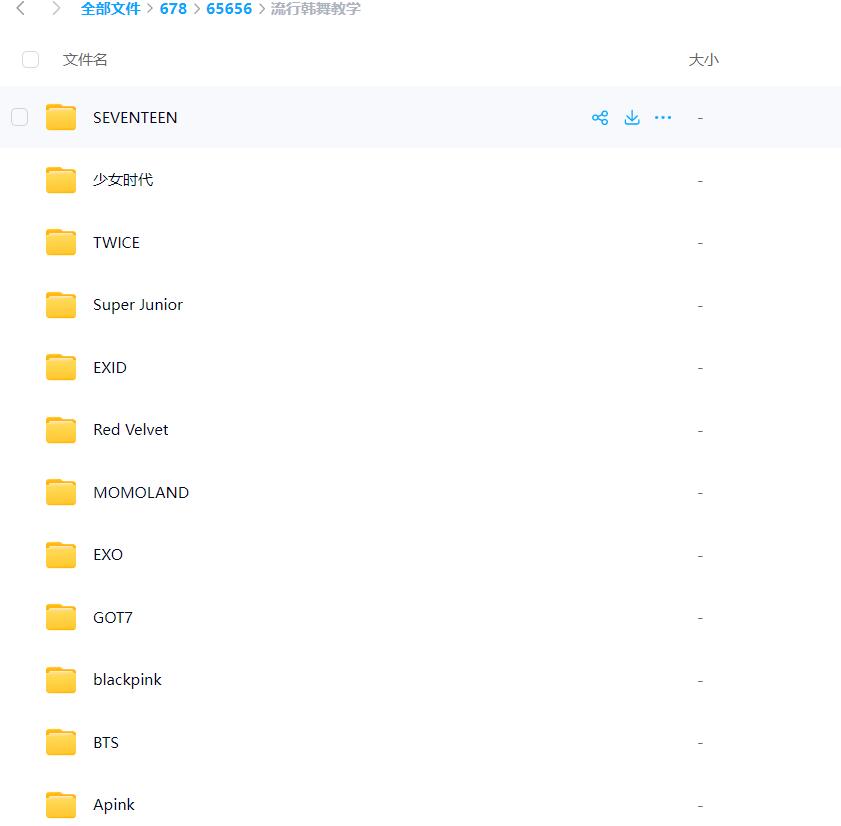Screen dimensions: 841x826
Task: Select the EXID folder icon
Action: pos(61,368)
